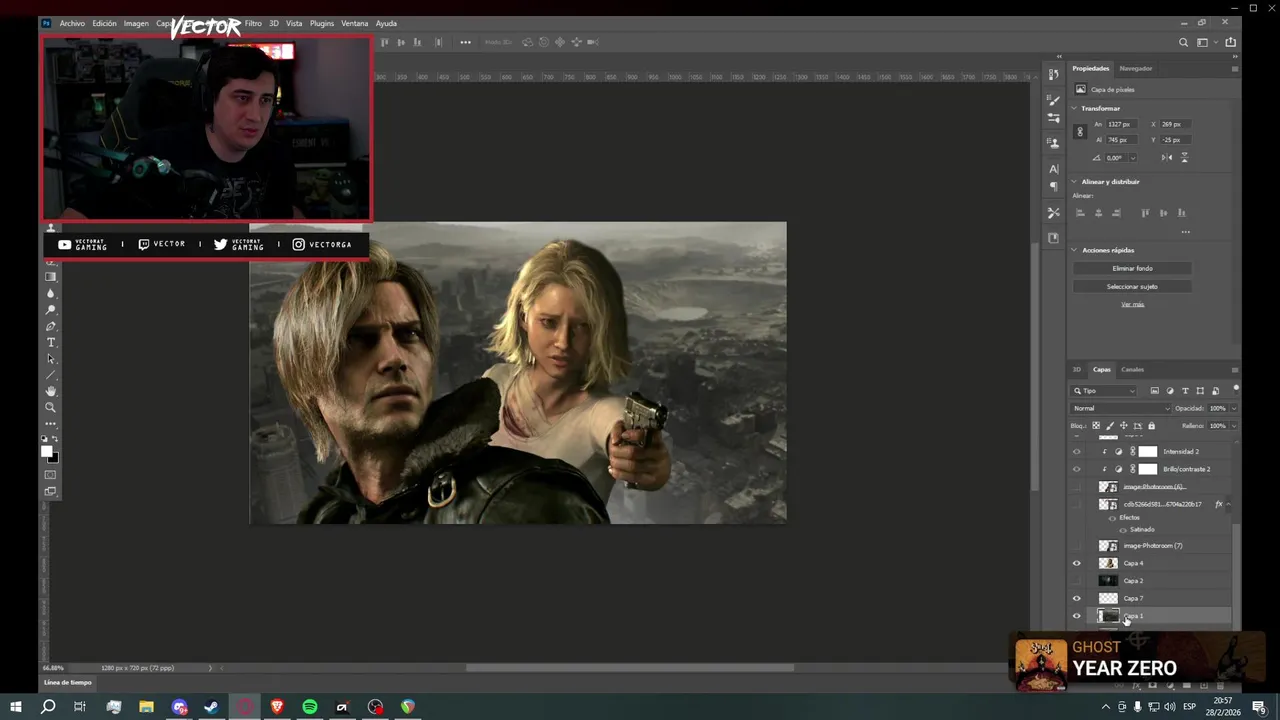Image resolution: width=1280 pixels, height=720 pixels.
Task: Hide the Intensidad 2 adjustment layer
Action: [1077, 452]
